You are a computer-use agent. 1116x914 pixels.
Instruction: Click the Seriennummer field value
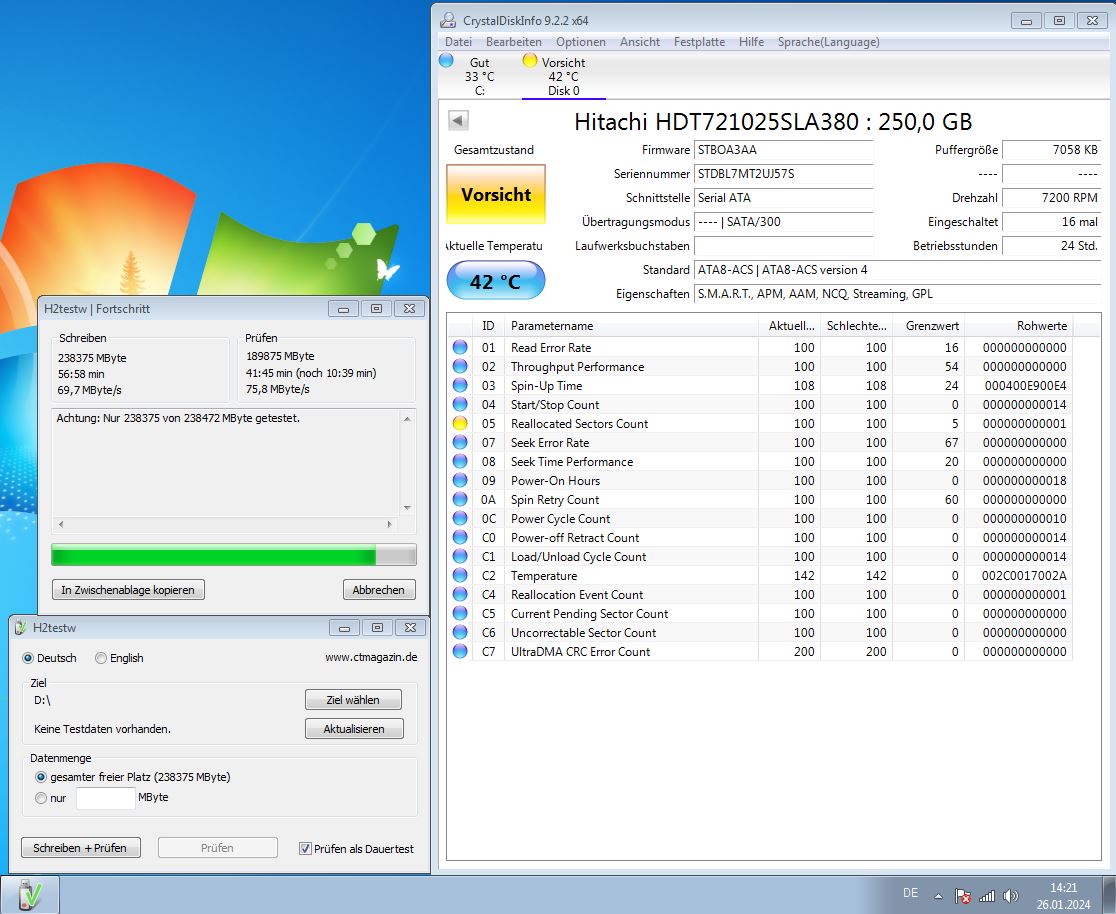(x=784, y=174)
